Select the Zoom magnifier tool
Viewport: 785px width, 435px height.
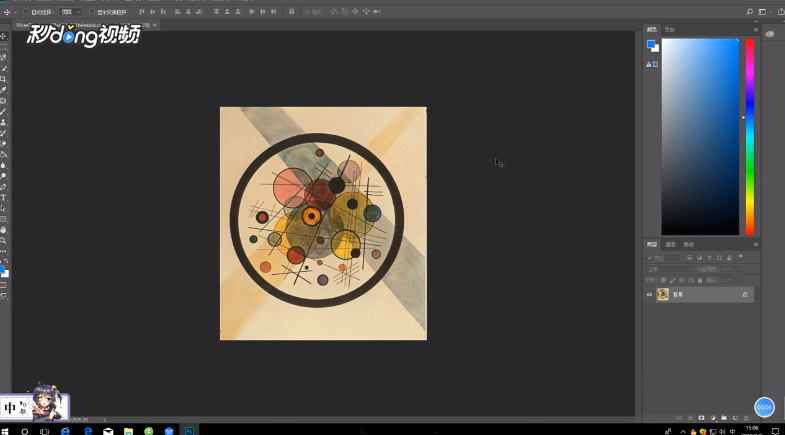pos(4,241)
